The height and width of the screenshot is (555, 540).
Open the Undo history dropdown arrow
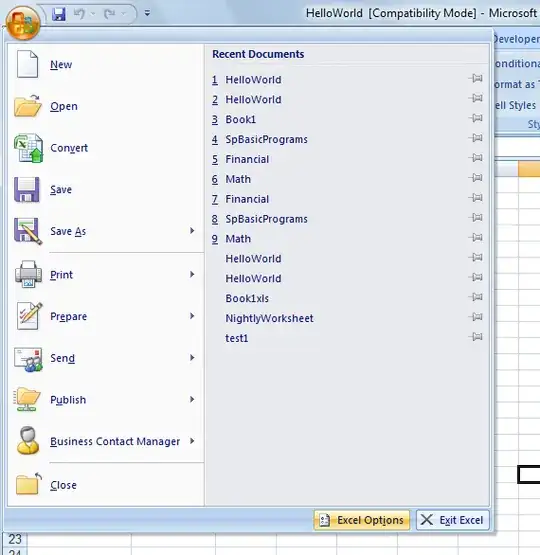coord(93,14)
